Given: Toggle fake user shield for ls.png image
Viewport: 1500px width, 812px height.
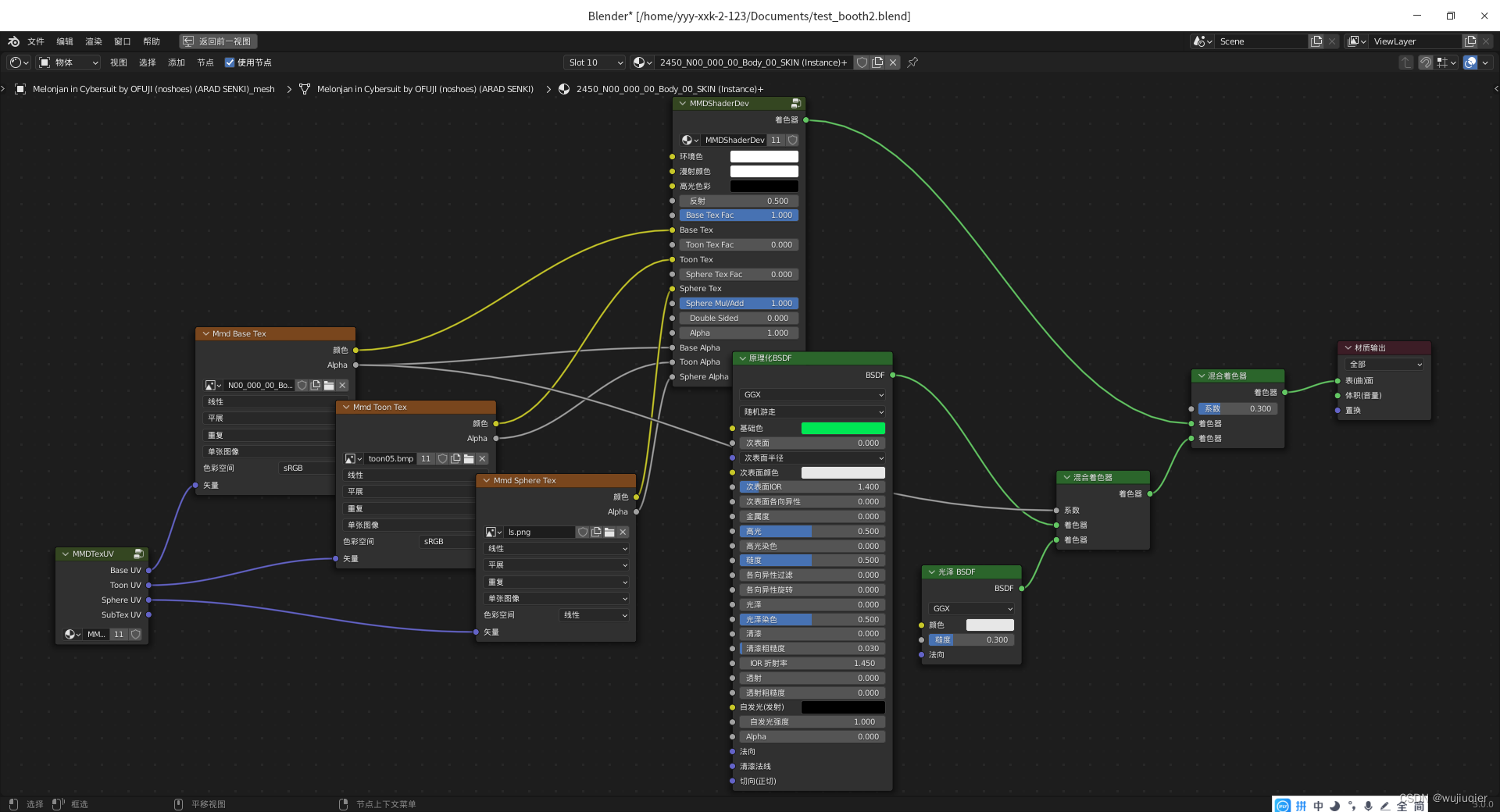Looking at the screenshot, I should (583, 532).
